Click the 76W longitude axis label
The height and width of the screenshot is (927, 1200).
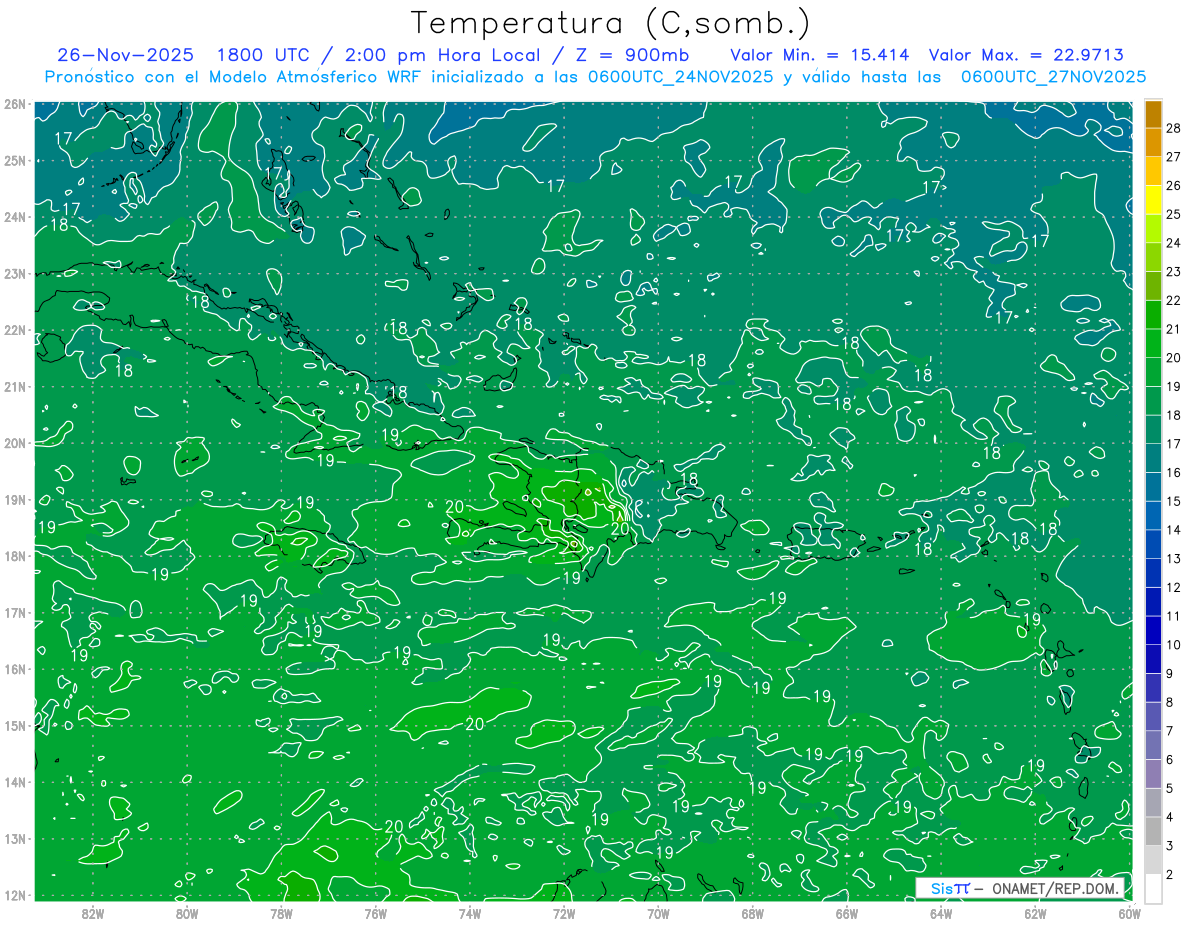click(375, 912)
